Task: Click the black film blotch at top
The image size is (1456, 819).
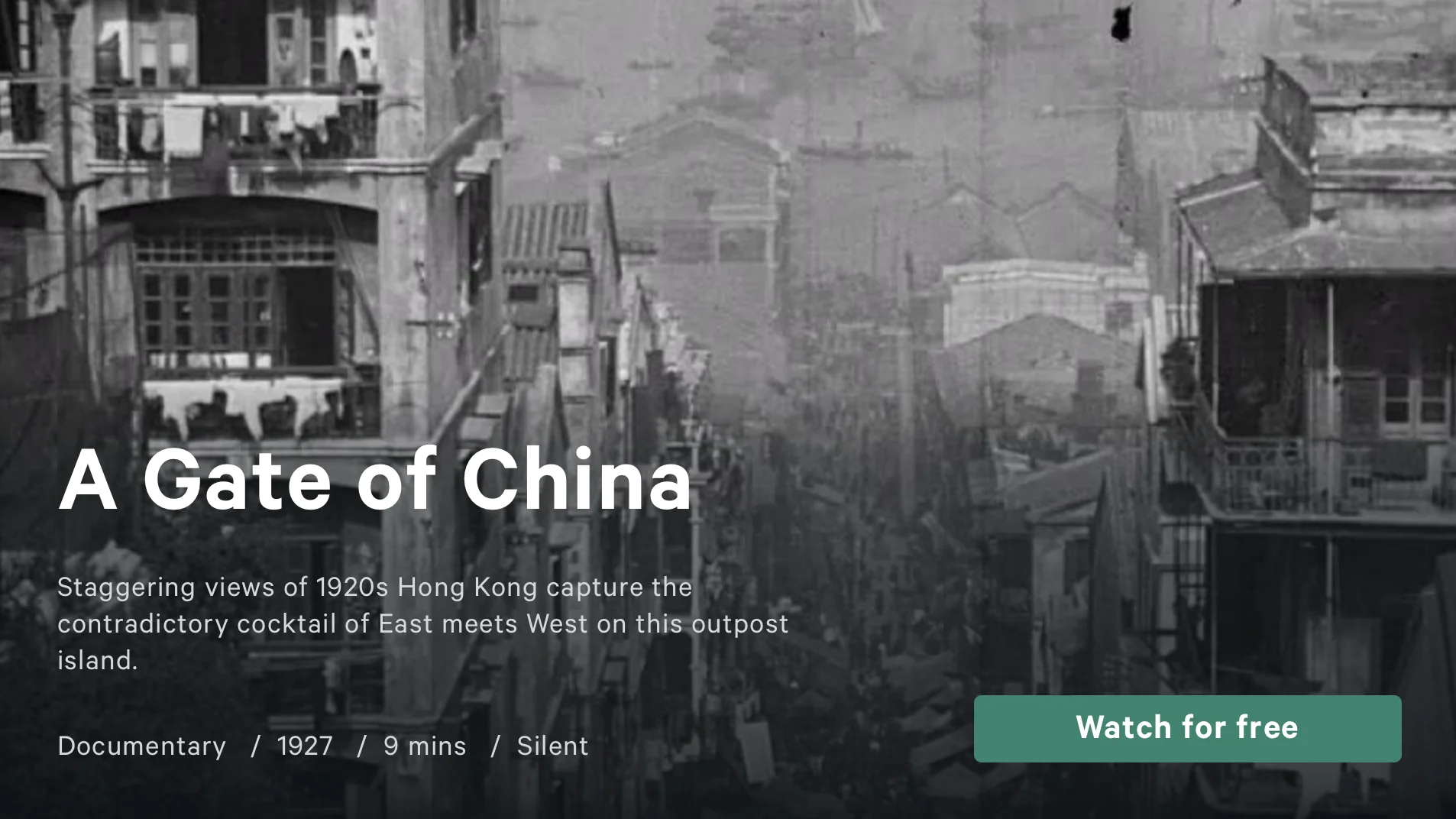Action: click(1121, 22)
